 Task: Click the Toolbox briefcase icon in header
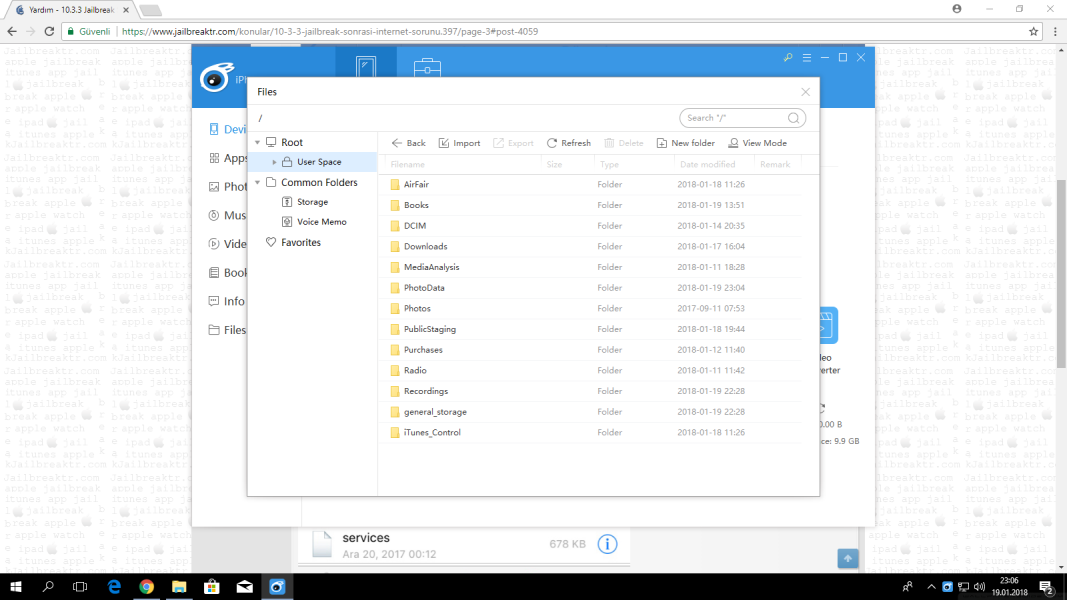pos(428,69)
